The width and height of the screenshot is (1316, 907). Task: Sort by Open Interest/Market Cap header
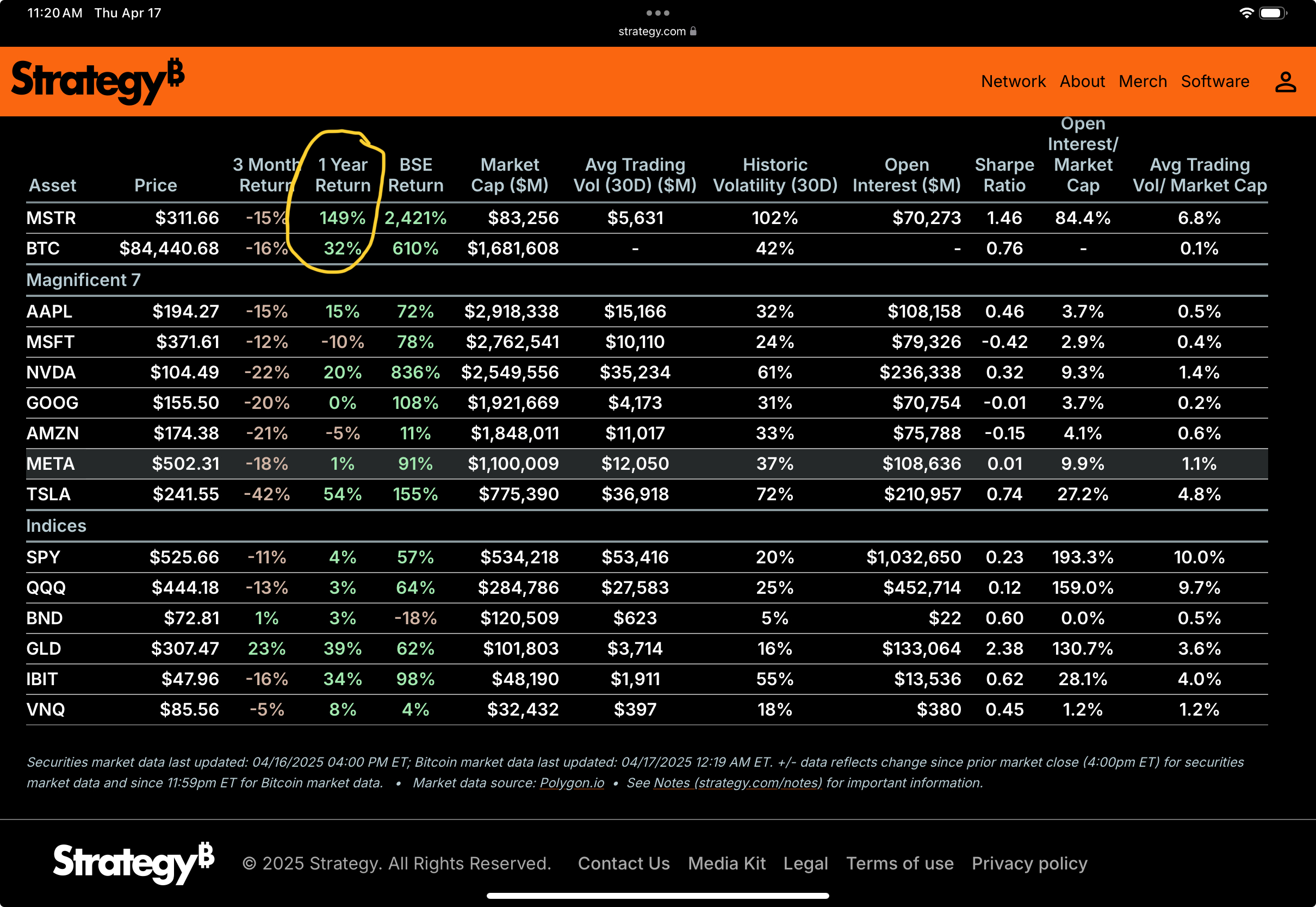coord(1083,154)
